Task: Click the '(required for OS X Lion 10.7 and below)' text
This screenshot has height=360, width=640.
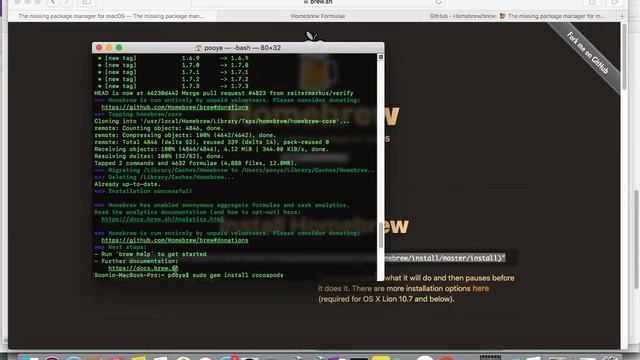Action: click(386, 299)
